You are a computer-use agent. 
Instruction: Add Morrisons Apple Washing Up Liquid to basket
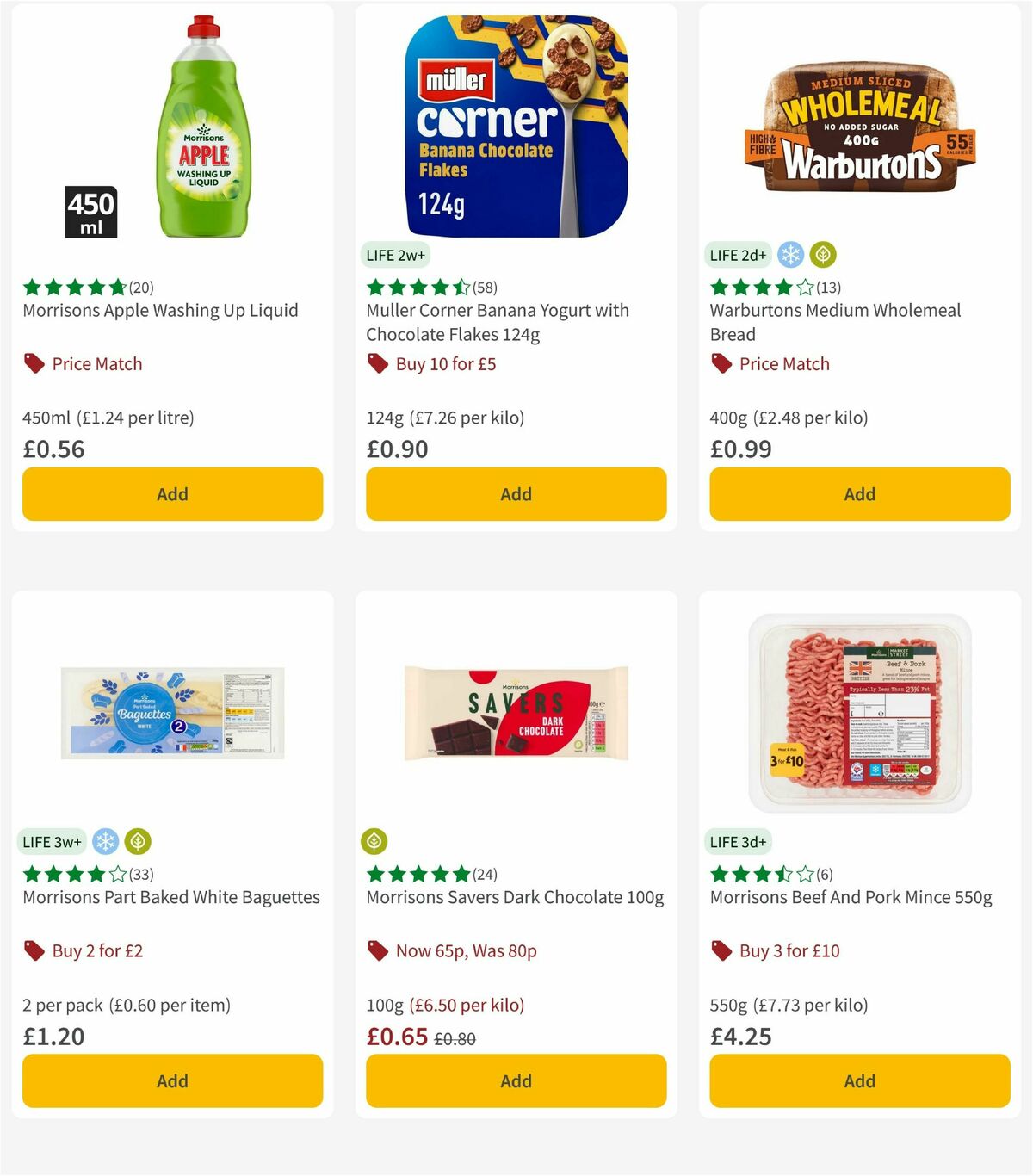tap(172, 494)
